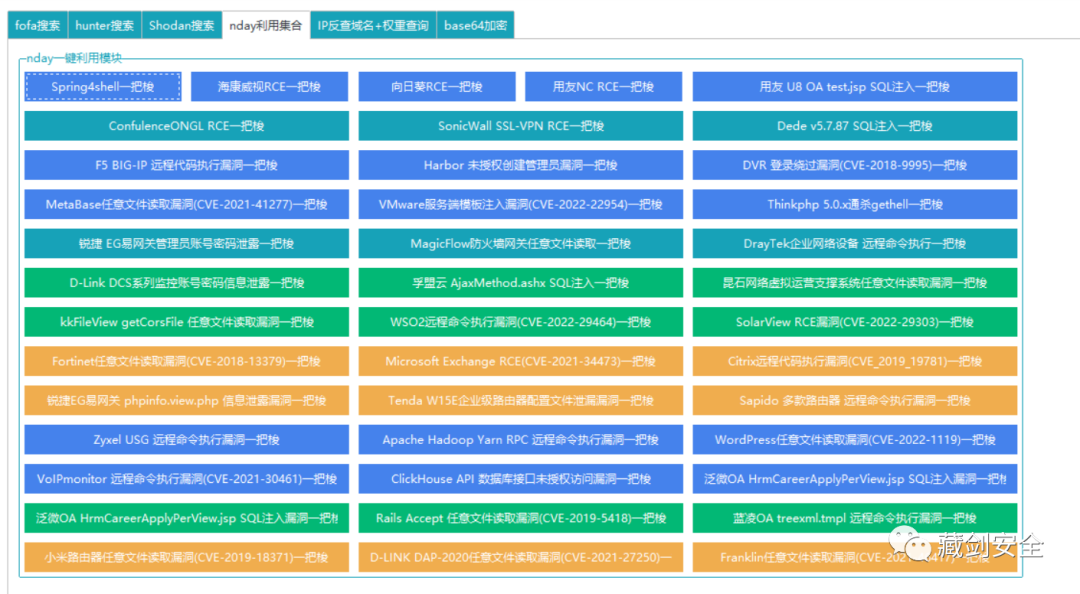The image size is (1080, 594).
Task: Click DrayTek企业网络设备 远程命令执行 button
Action: pyautogui.click(x=855, y=244)
